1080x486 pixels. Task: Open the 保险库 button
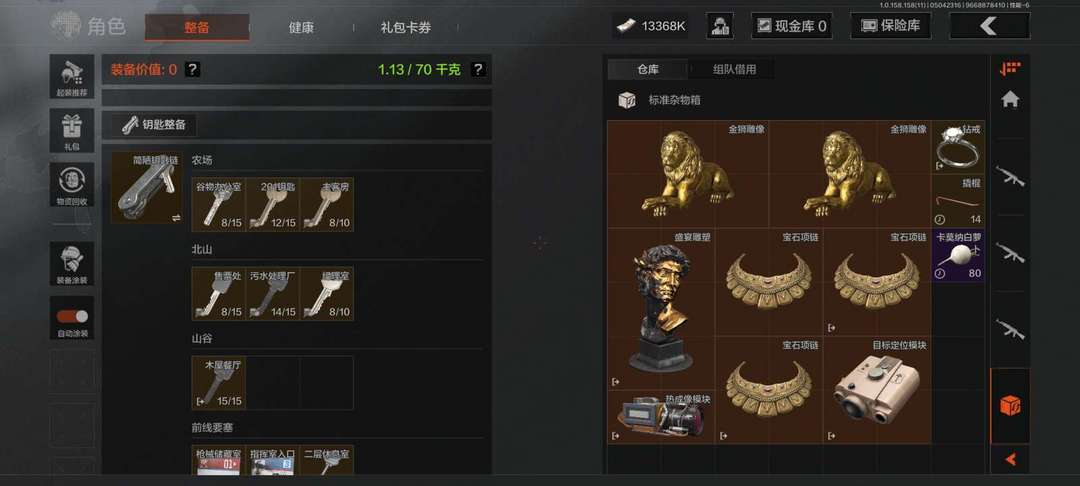click(x=891, y=26)
